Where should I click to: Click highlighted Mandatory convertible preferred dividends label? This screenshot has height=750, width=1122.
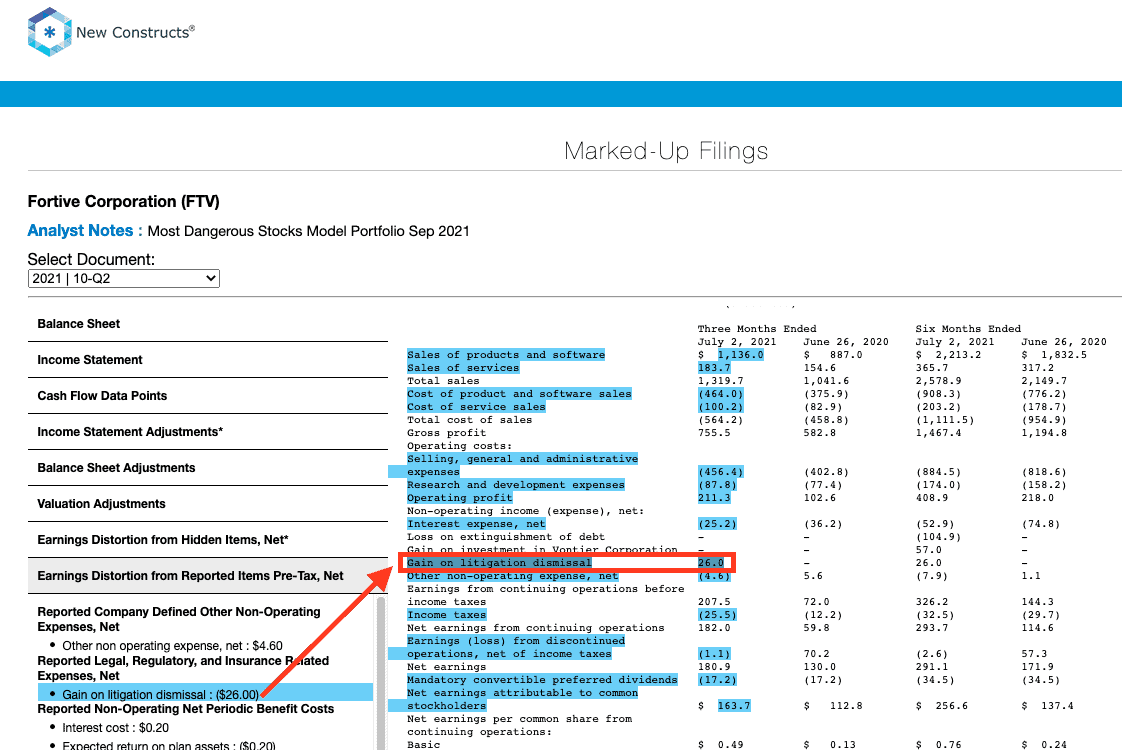pos(542,680)
